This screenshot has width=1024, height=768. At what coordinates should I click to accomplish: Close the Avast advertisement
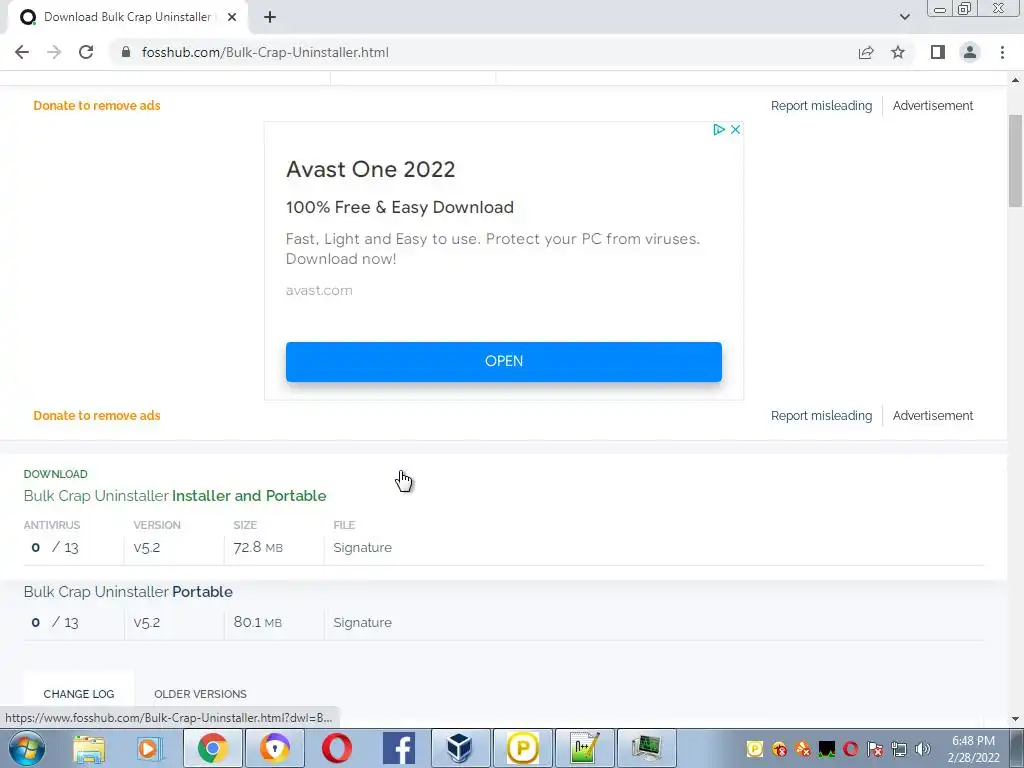[735, 129]
